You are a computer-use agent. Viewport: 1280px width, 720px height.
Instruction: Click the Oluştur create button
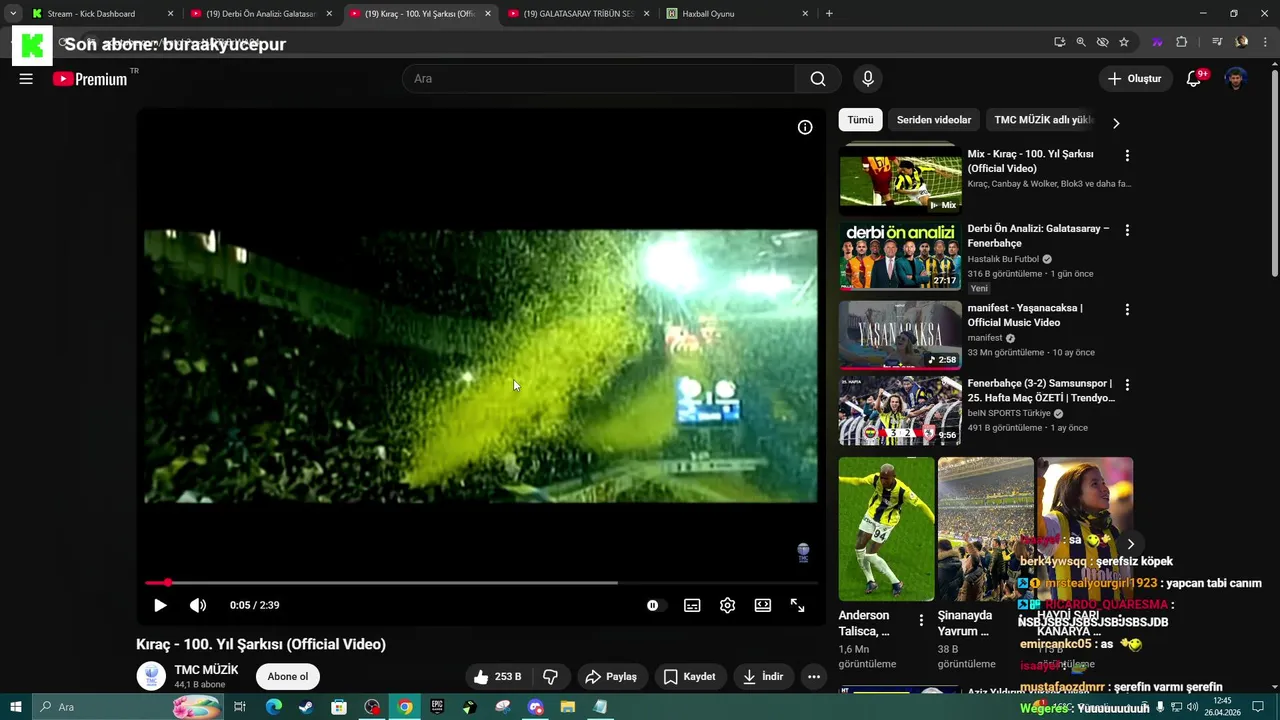coord(1136,79)
